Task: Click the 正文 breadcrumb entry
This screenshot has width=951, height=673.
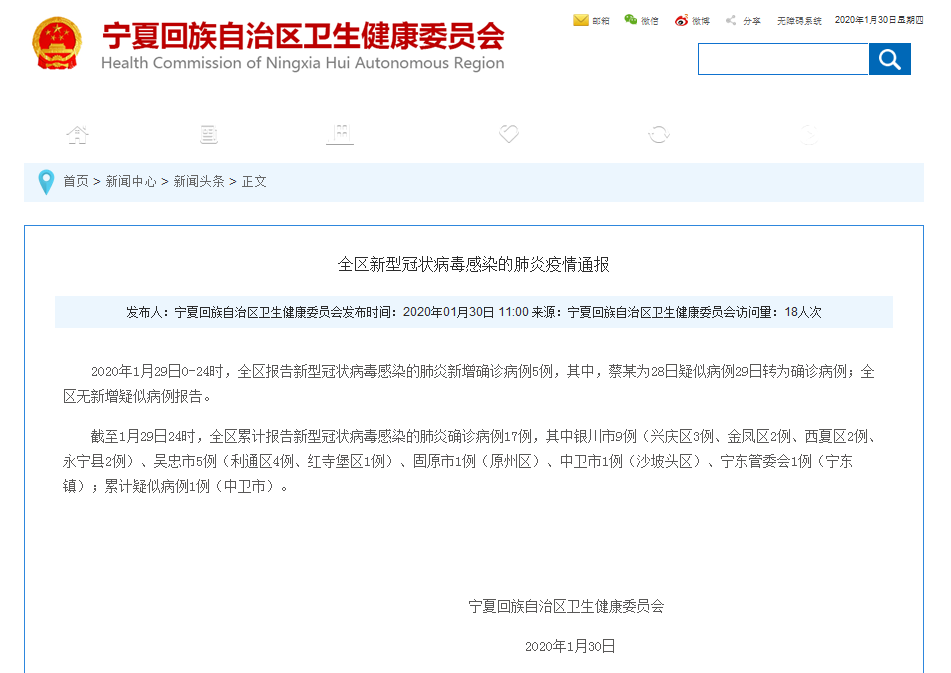Action: (254, 182)
